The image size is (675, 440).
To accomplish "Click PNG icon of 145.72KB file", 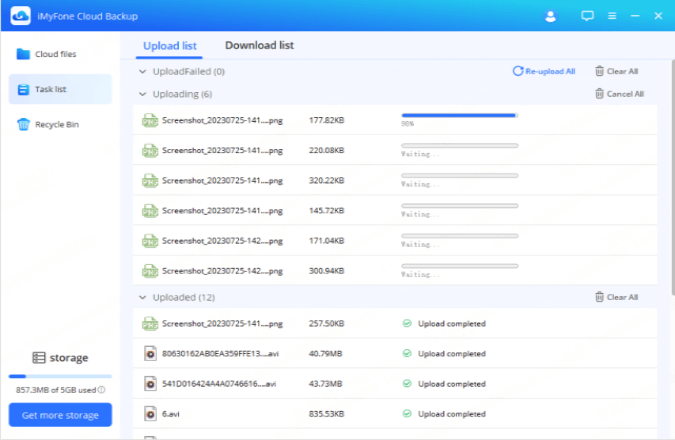I will [150, 211].
